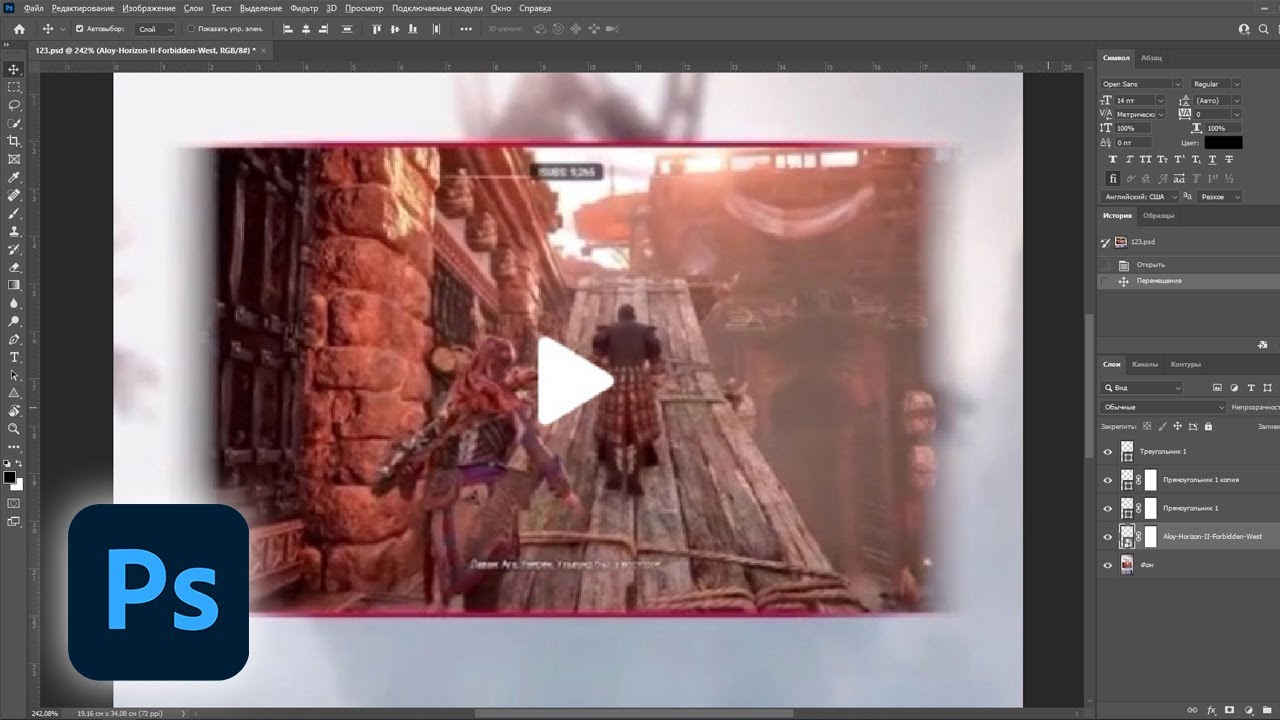Open the Редактирование menu
Image resolution: width=1280 pixels, height=720 pixels.
[83, 8]
